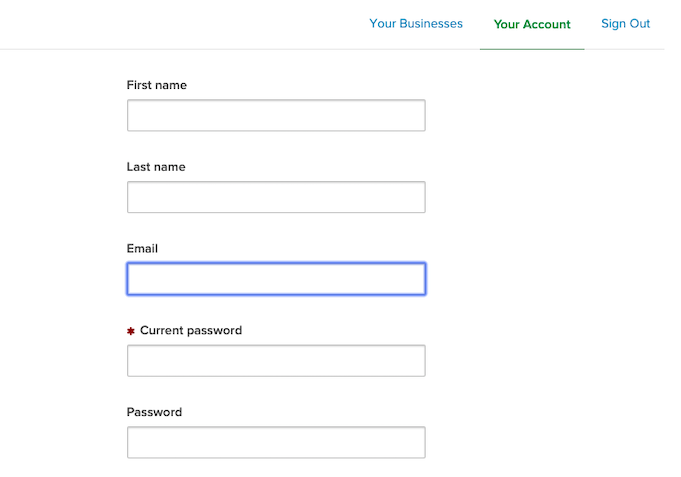Click the new Password field

point(276,442)
